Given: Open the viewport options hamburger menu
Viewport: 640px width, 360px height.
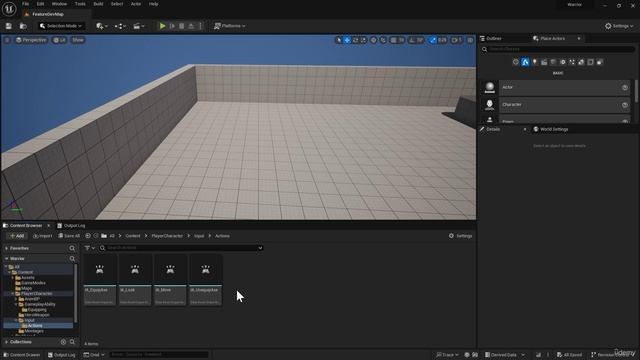Looking at the screenshot, I should pyautogui.click(x=7, y=40).
